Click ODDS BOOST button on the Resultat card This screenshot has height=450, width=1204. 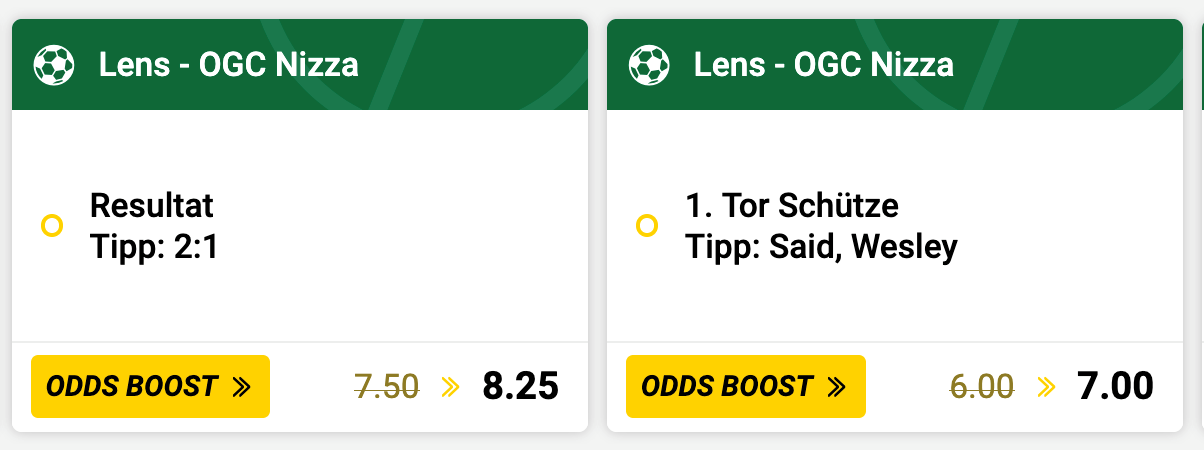(x=150, y=386)
